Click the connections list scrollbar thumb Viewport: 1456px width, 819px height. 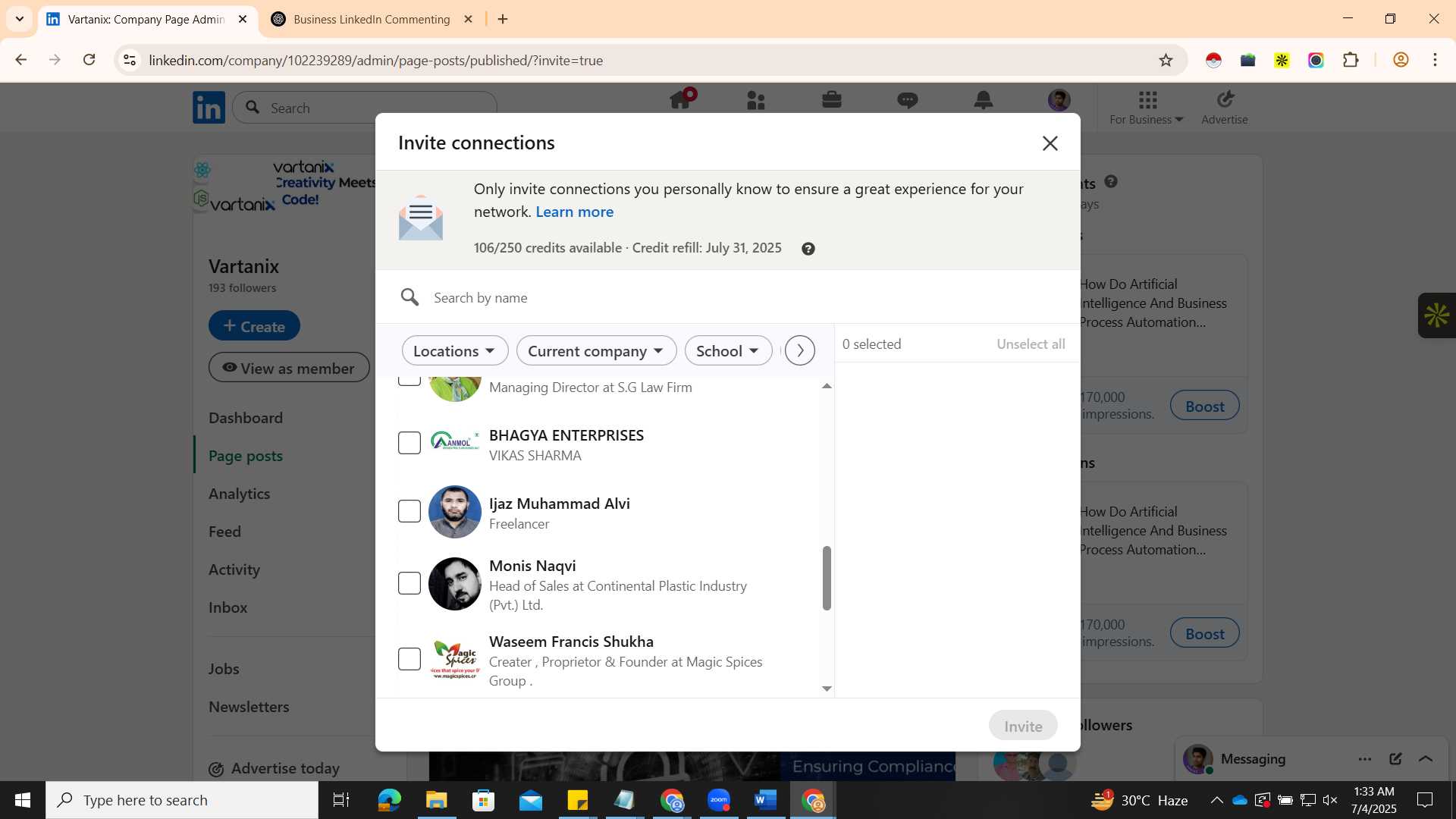click(x=827, y=578)
